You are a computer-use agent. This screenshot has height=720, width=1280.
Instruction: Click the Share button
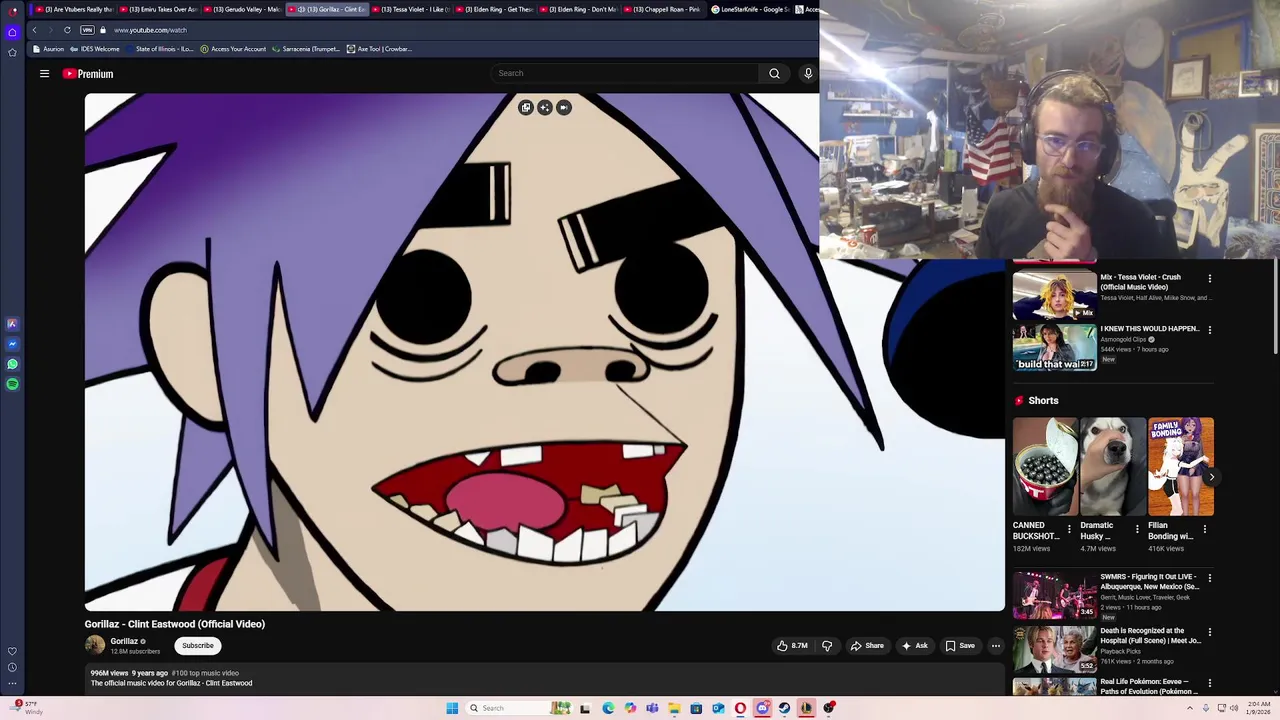(x=867, y=646)
